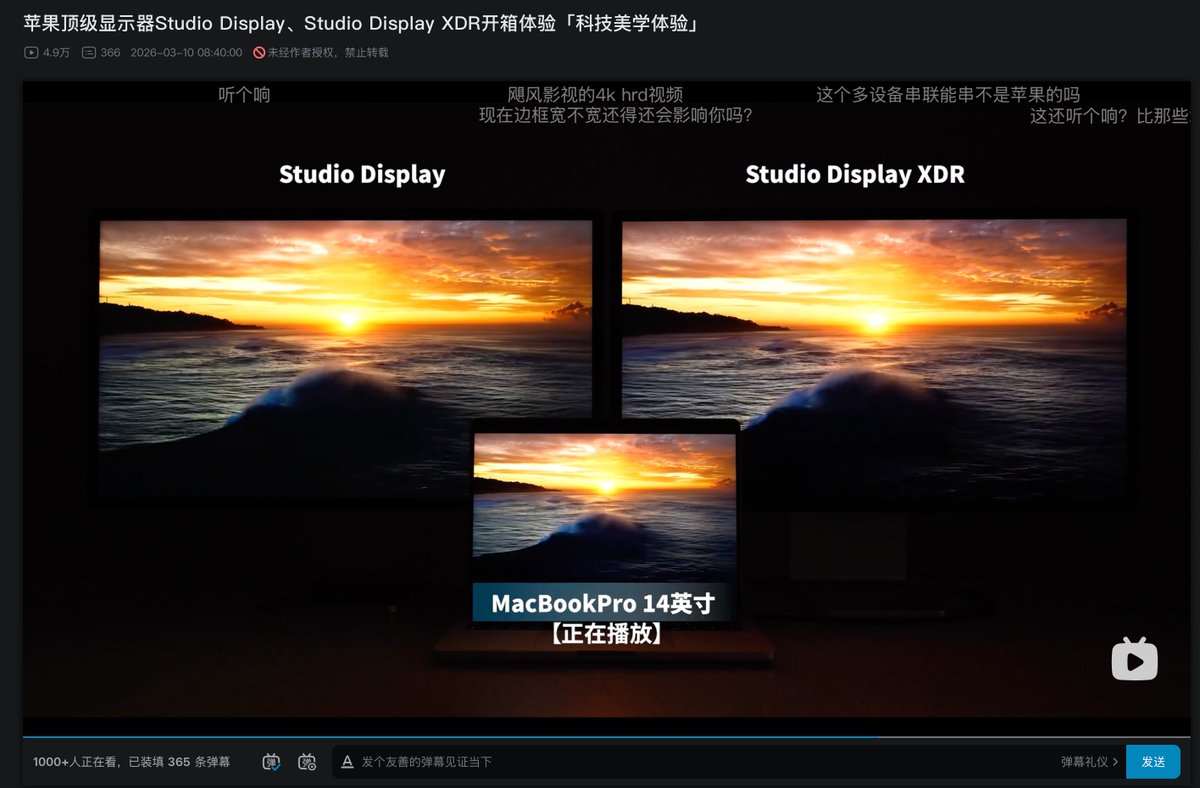The image size is (1200, 788).
Task: Click the MacBookPro 14英寸 caption in video
Action: 603,604
